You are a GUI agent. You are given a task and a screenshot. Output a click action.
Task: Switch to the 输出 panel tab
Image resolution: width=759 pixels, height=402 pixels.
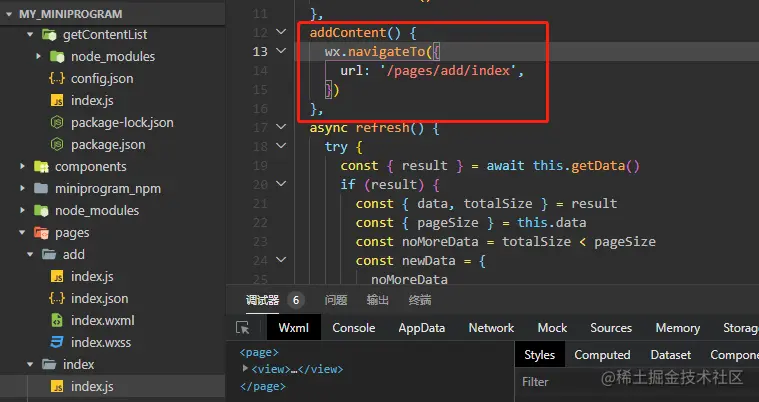378,300
